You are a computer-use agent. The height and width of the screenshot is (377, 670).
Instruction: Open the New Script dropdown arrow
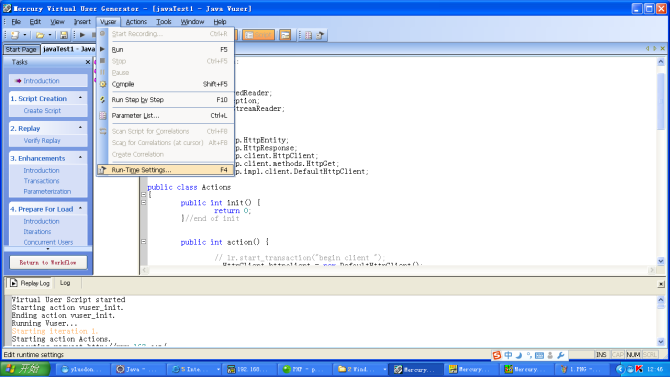(x=24, y=35)
